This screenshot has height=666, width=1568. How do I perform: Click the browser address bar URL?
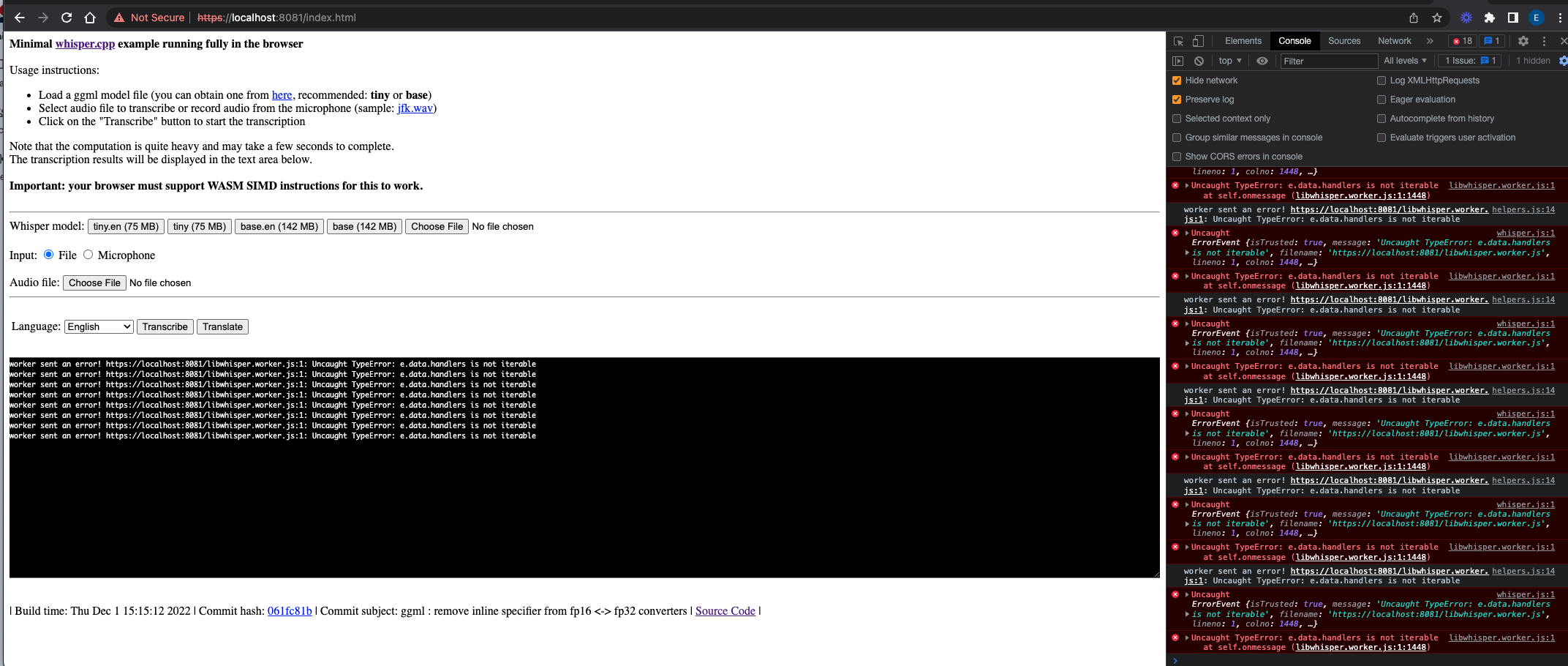[276, 18]
